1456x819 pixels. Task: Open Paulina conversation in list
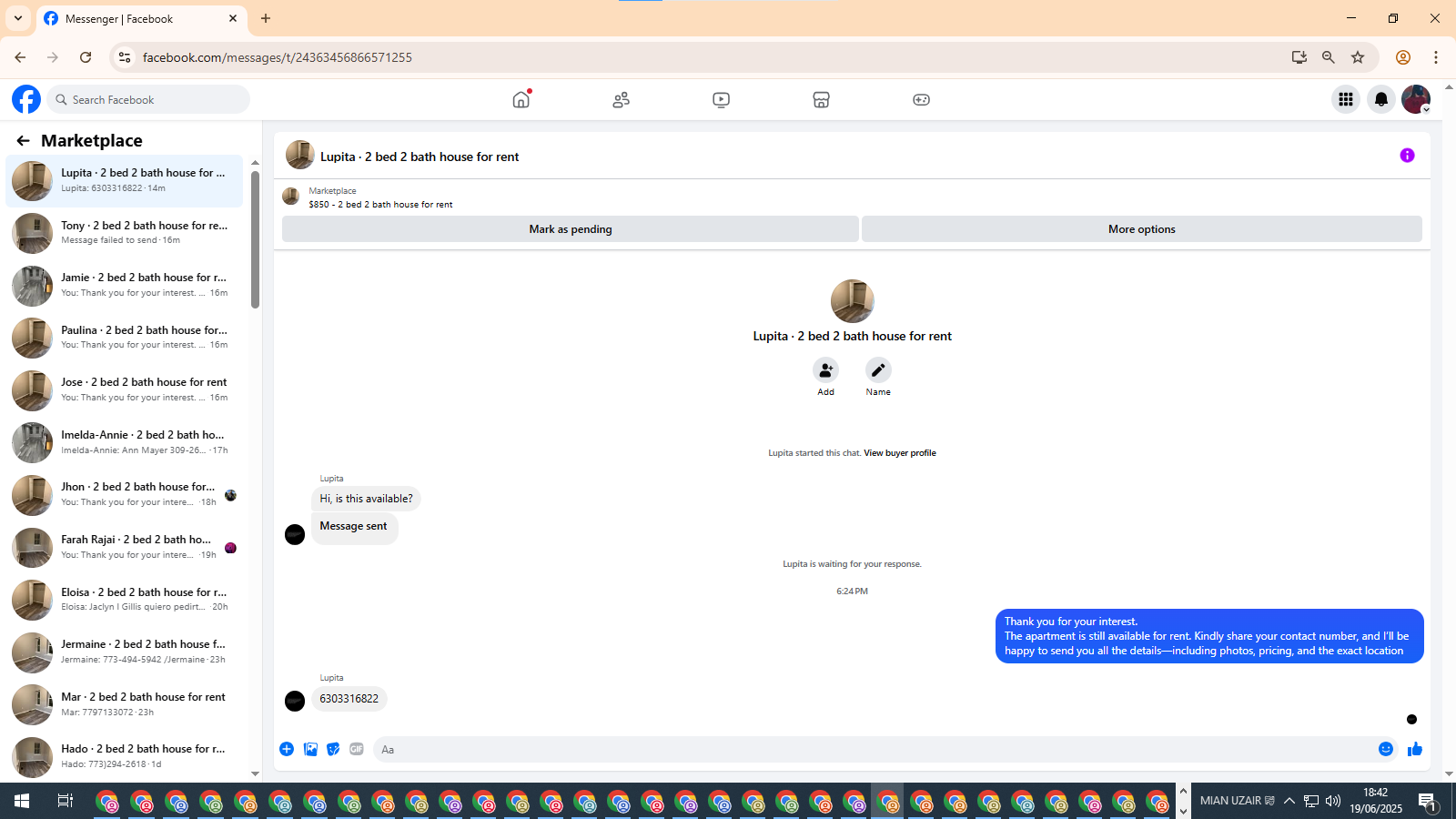coord(125,338)
